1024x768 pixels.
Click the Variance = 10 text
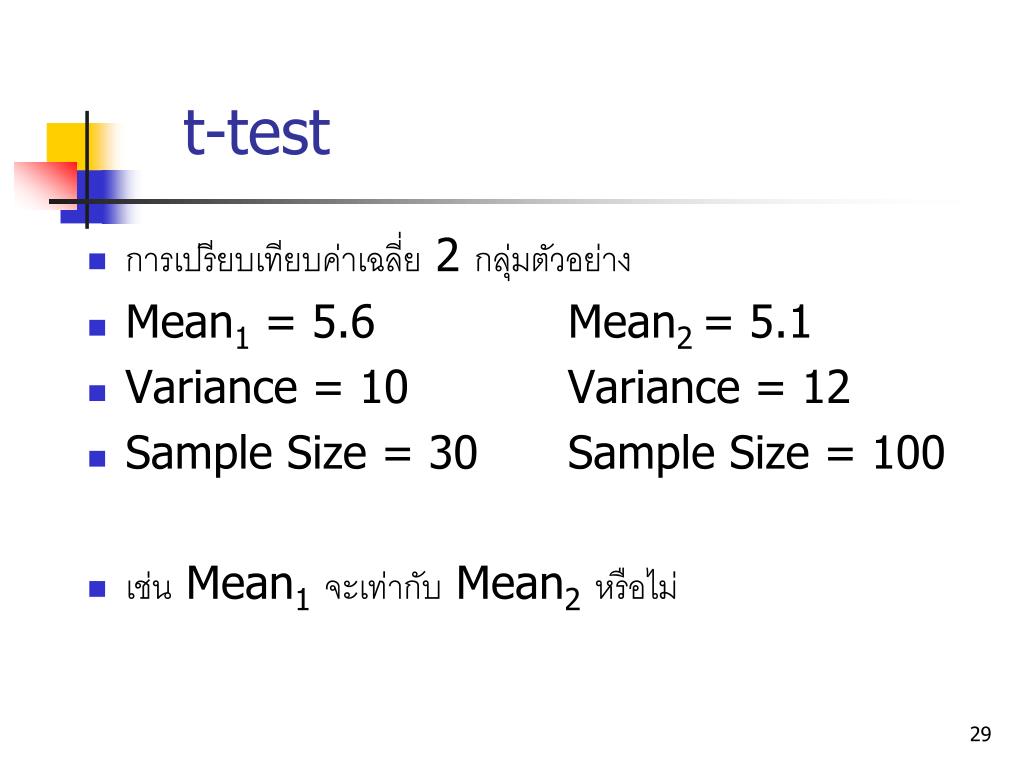tap(267, 387)
